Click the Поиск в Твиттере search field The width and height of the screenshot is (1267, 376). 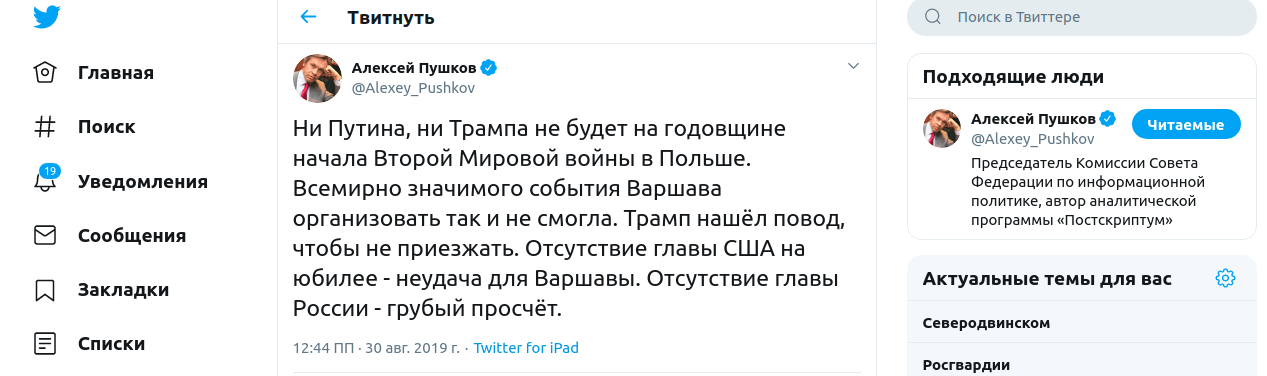[1082, 17]
